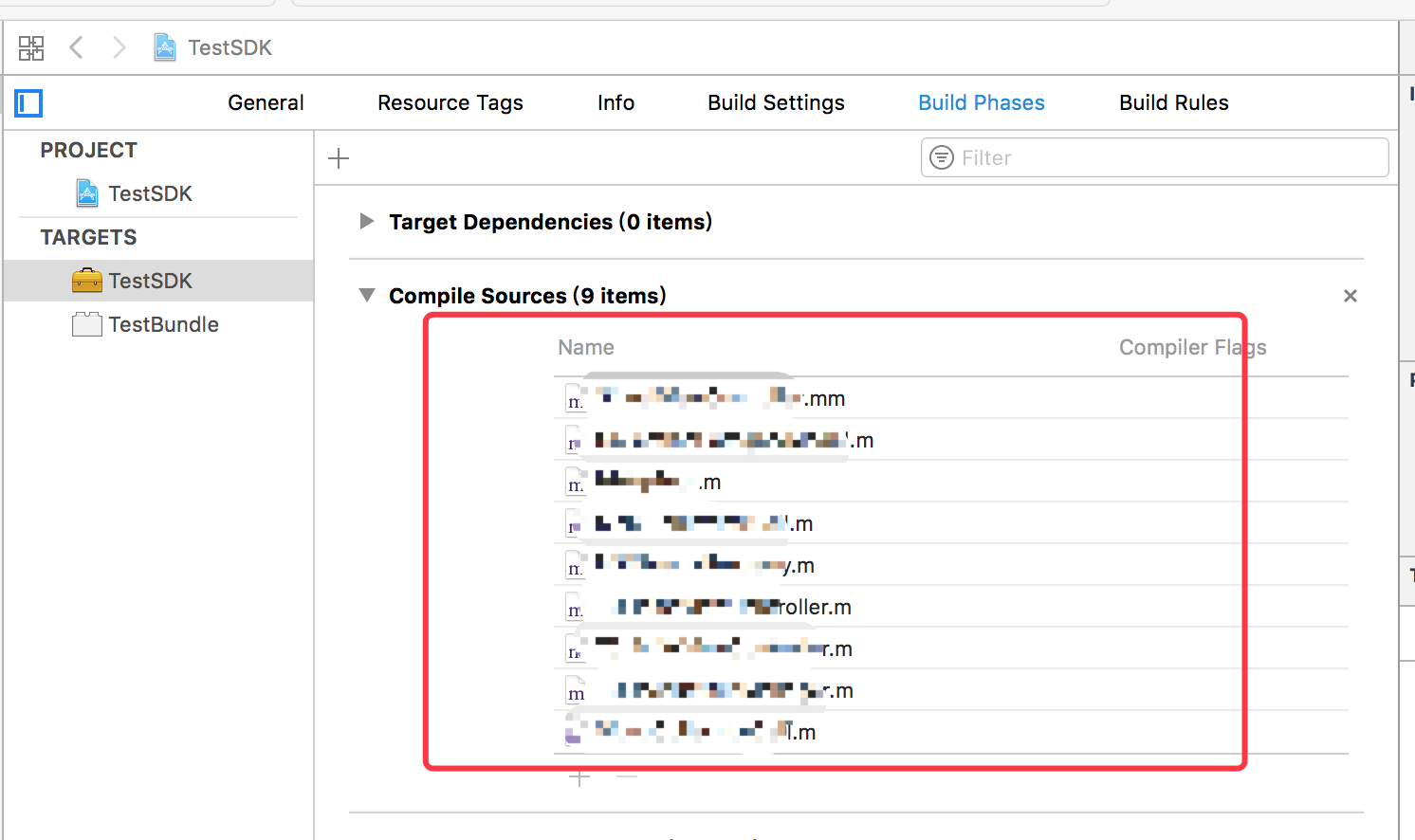Screen dimensions: 1415x840
Task: Open the Info tab
Action: tap(616, 102)
